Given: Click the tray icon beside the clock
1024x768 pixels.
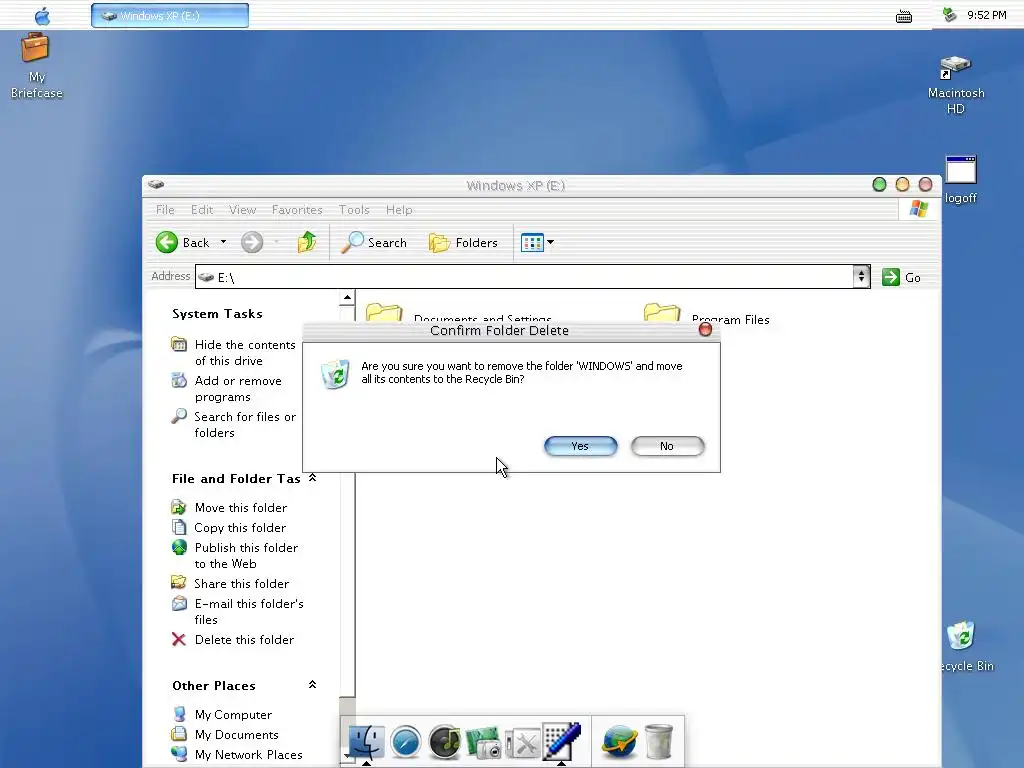Looking at the screenshot, I should pos(950,14).
